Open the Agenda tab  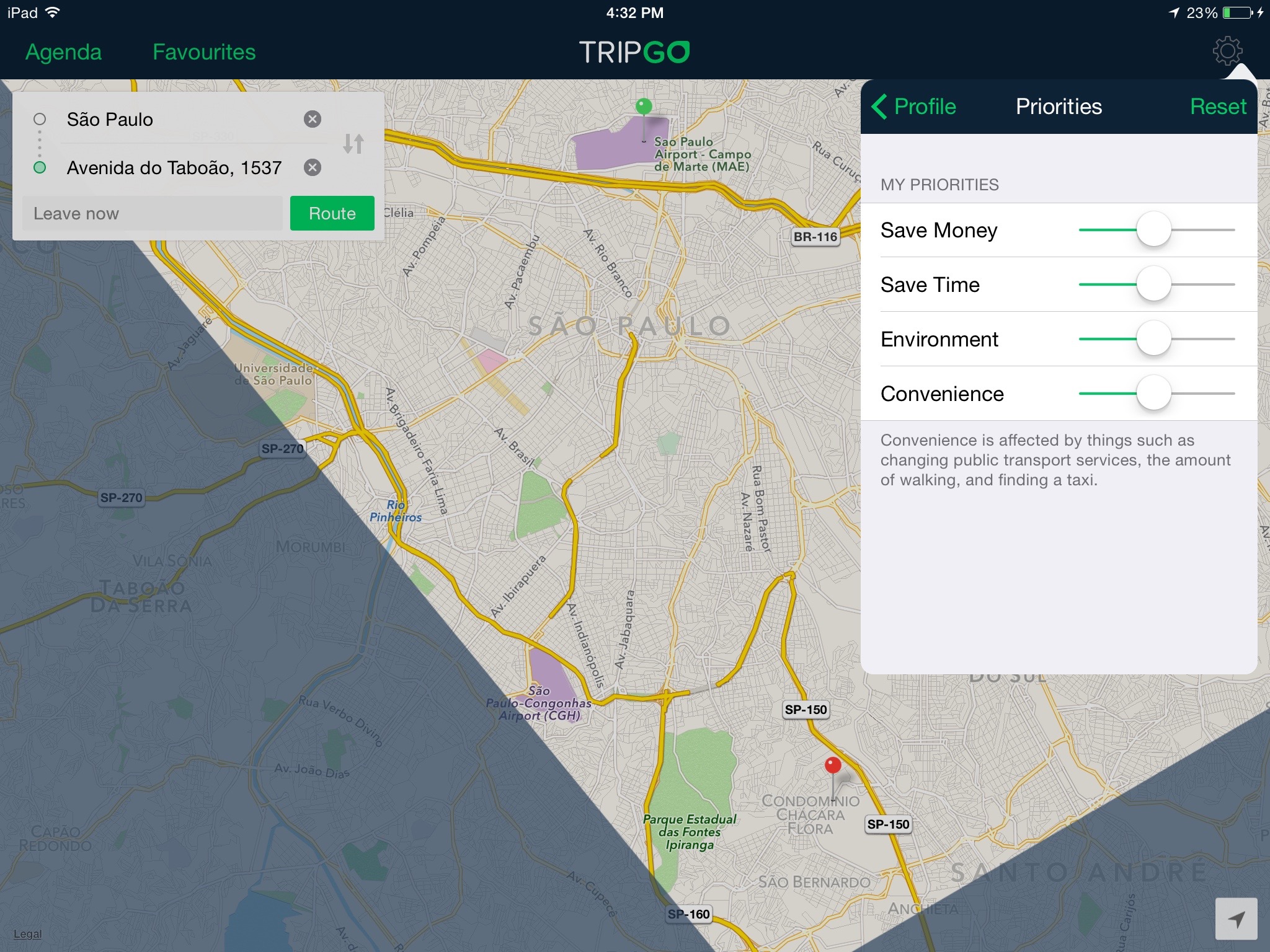[63, 52]
